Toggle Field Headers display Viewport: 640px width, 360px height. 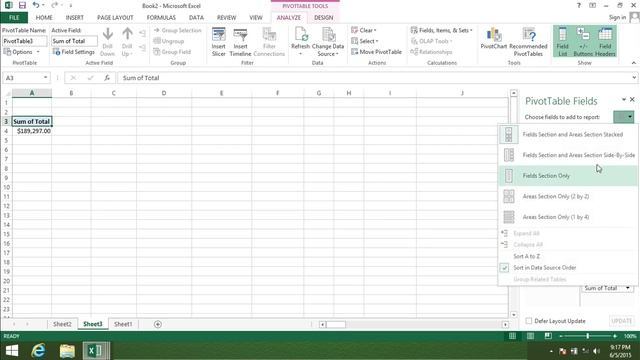coord(605,42)
